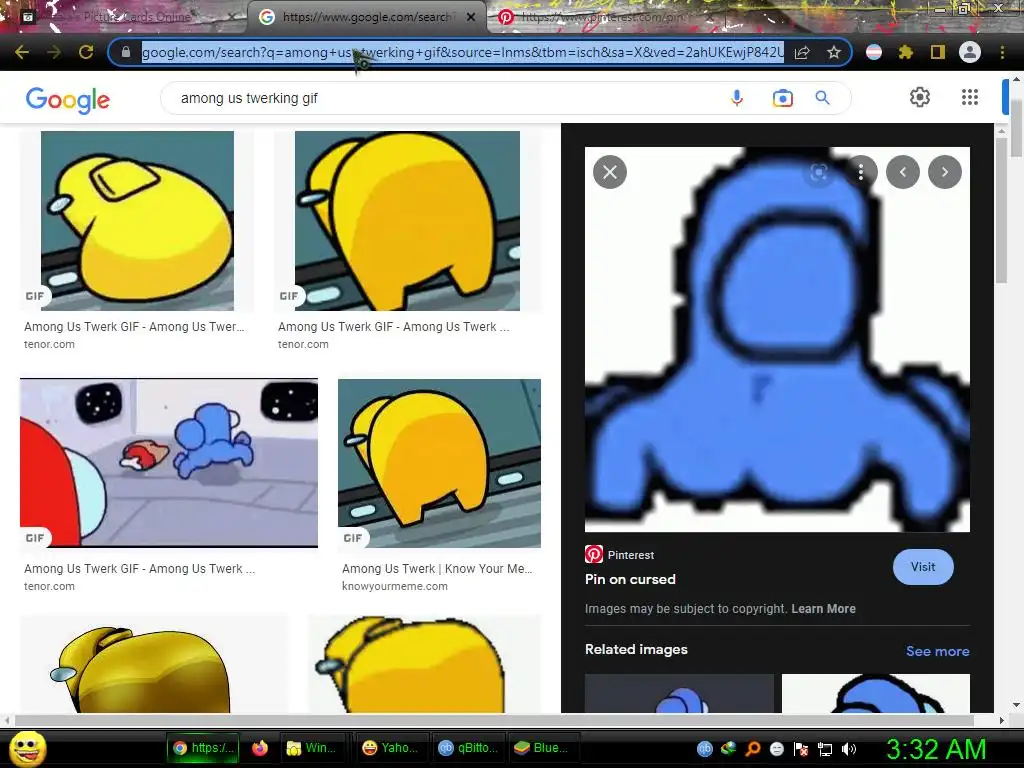This screenshot has width=1024, height=768.
Task: Close the Google search tab
Action: 471,18
